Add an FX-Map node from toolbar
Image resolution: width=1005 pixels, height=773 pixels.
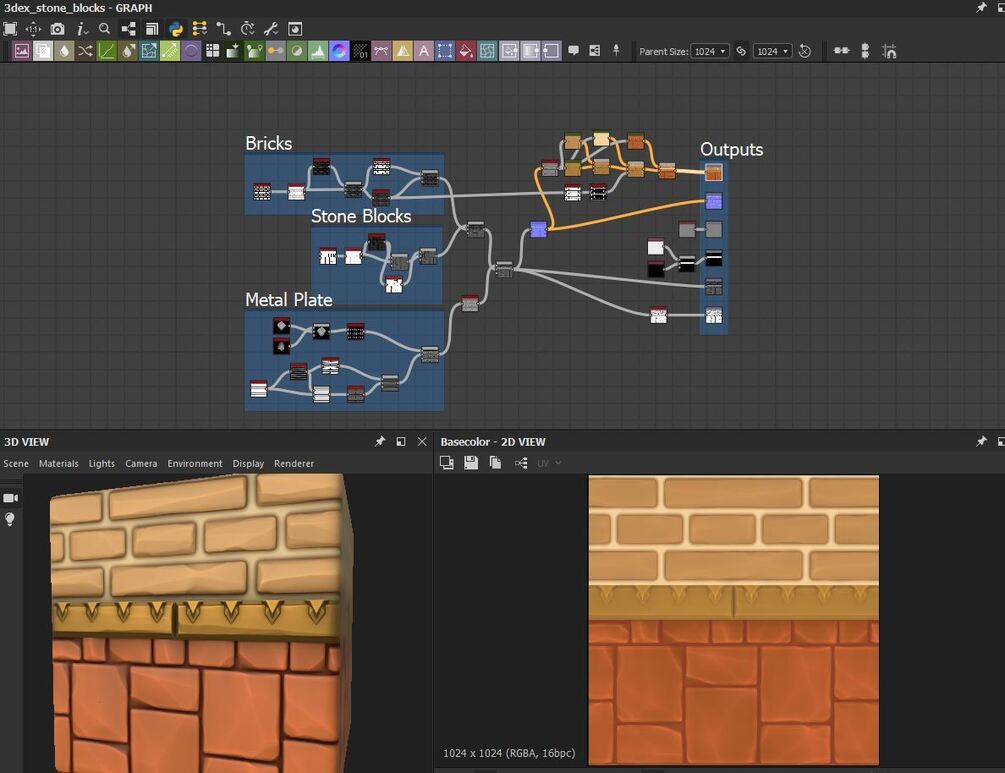click(x=212, y=51)
